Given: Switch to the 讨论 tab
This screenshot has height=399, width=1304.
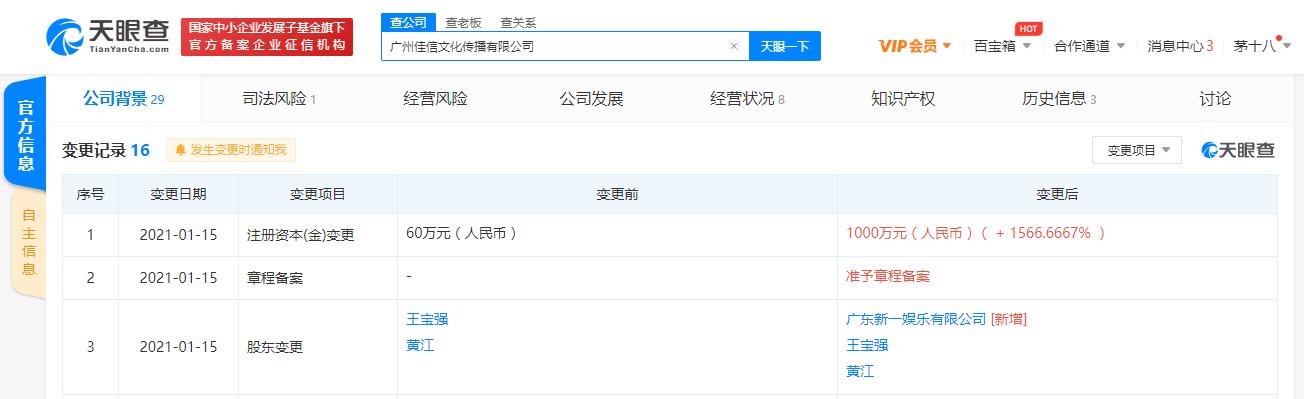Looking at the screenshot, I should (1215, 98).
